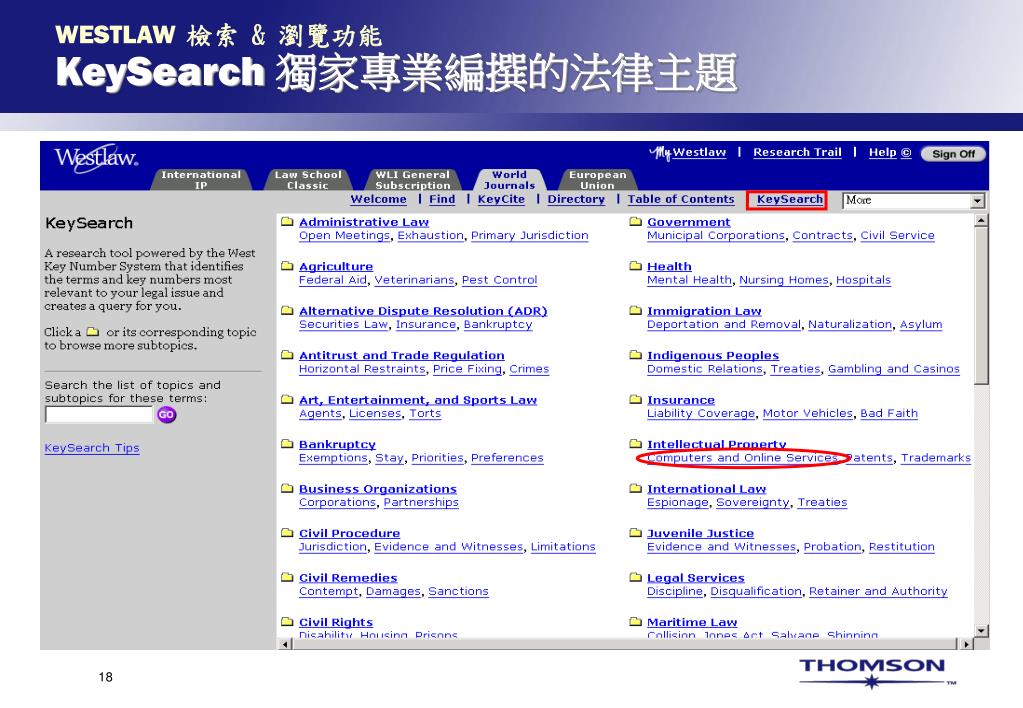Open the Administrative Law folder icon

tap(287, 222)
